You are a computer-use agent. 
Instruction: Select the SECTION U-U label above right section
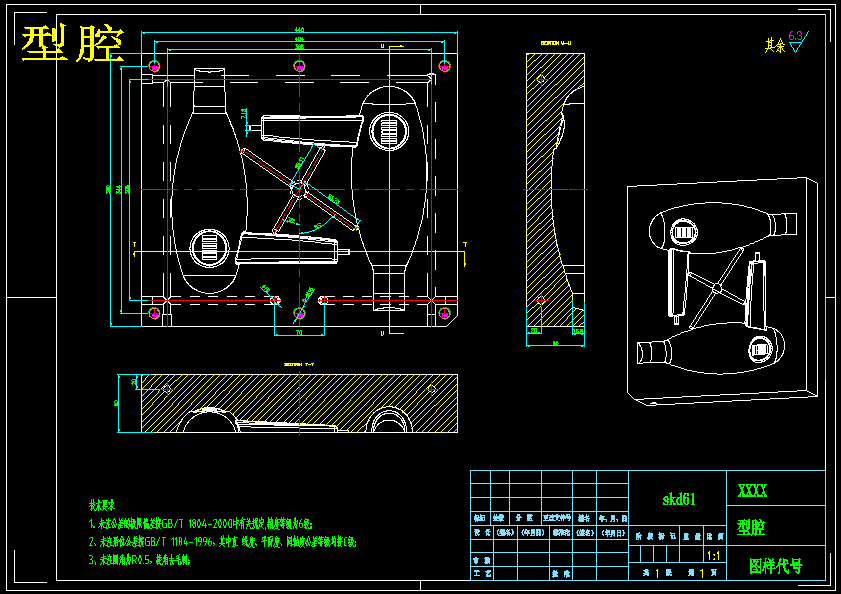click(x=555, y=43)
